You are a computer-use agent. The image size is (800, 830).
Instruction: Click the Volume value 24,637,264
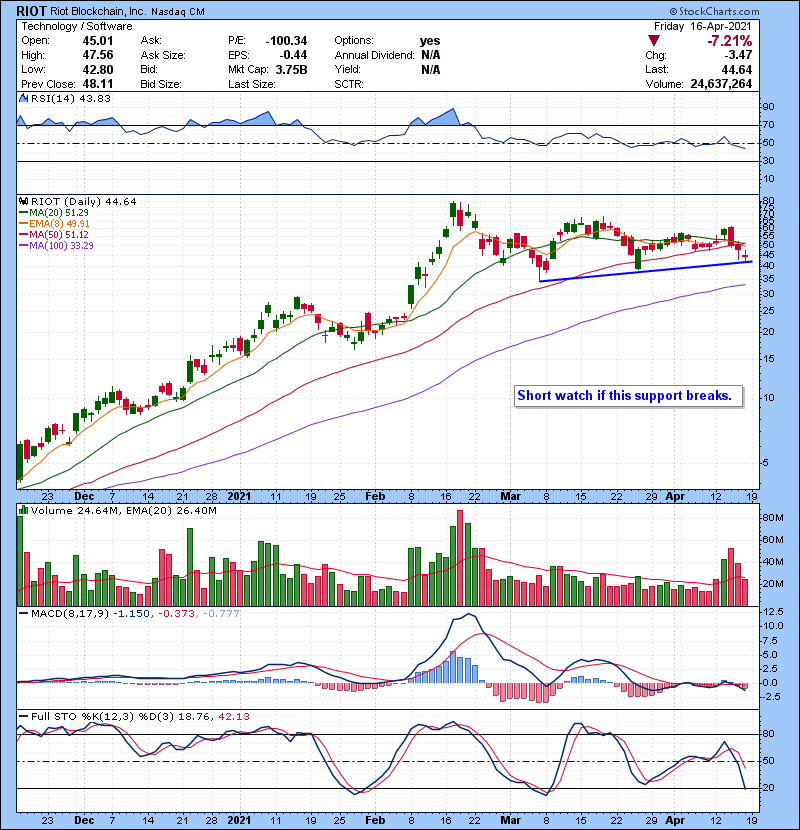coord(721,84)
